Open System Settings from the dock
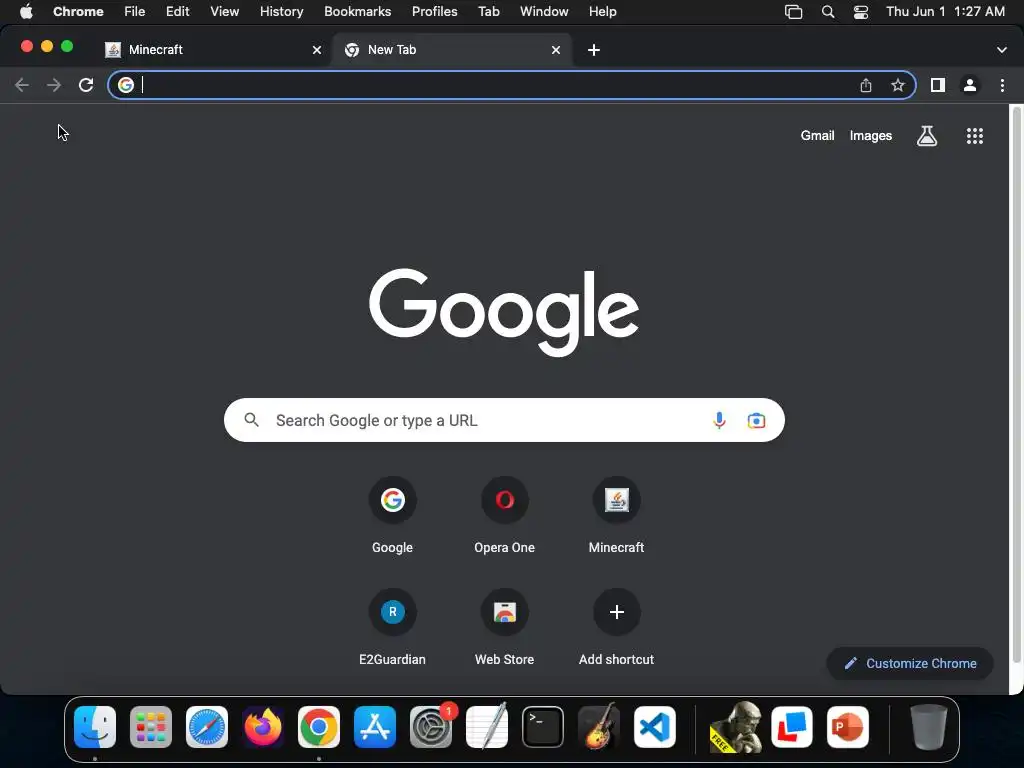 click(x=431, y=727)
